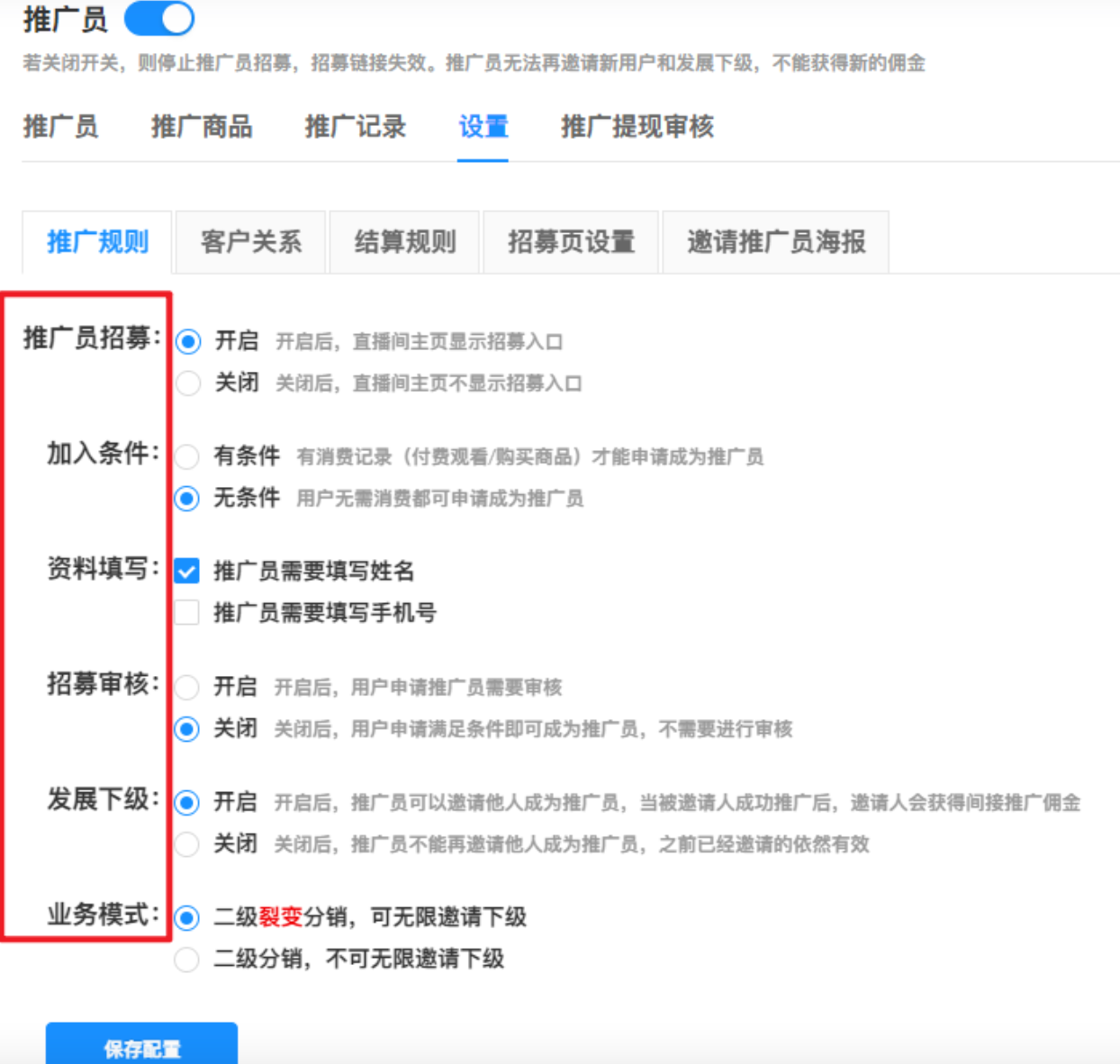
Task: Select 二级裂变分销 business mode
Action: click(186, 916)
